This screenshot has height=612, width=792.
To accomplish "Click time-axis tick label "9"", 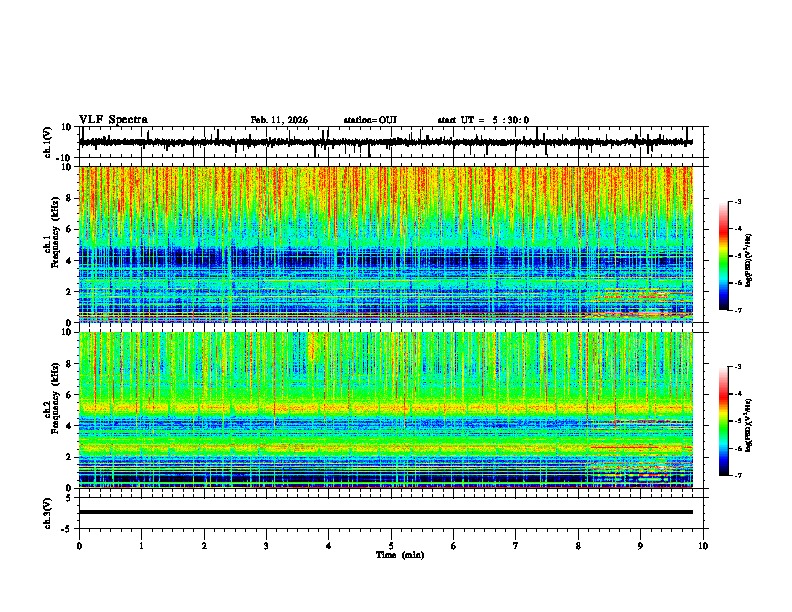I will pyautogui.click(x=640, y=546).
